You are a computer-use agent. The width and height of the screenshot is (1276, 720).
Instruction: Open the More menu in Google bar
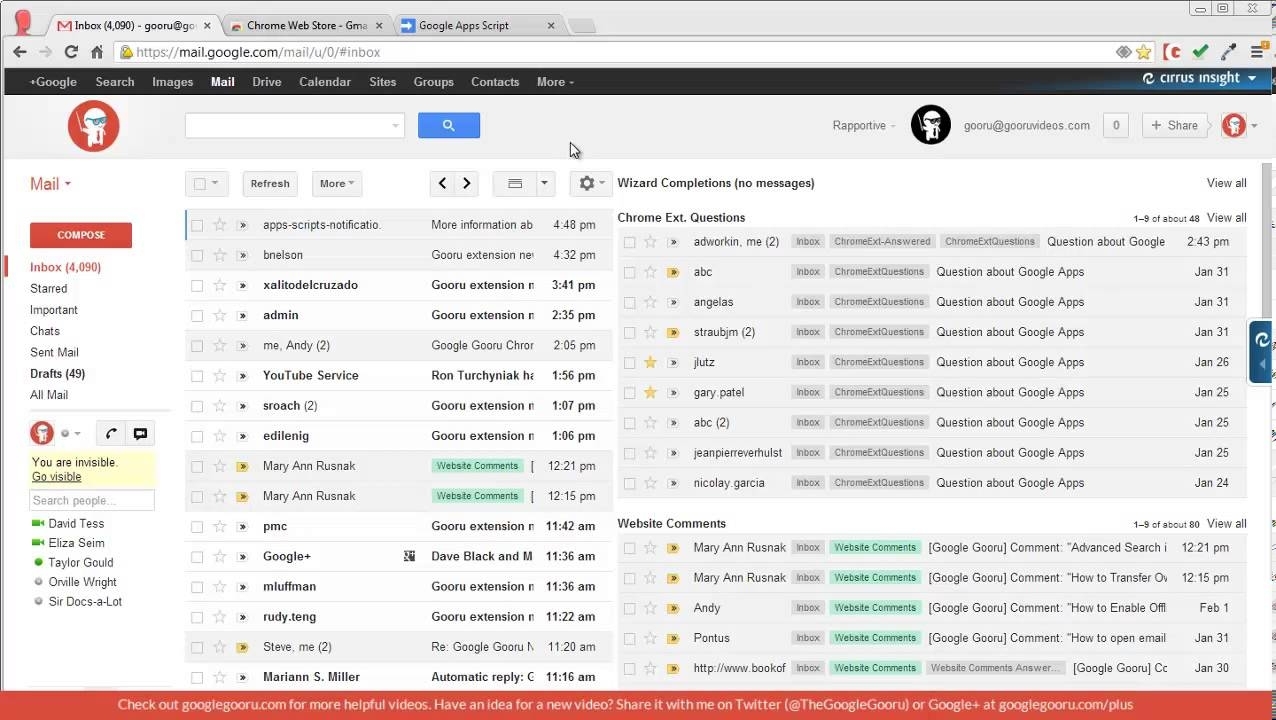coord(555,82)
